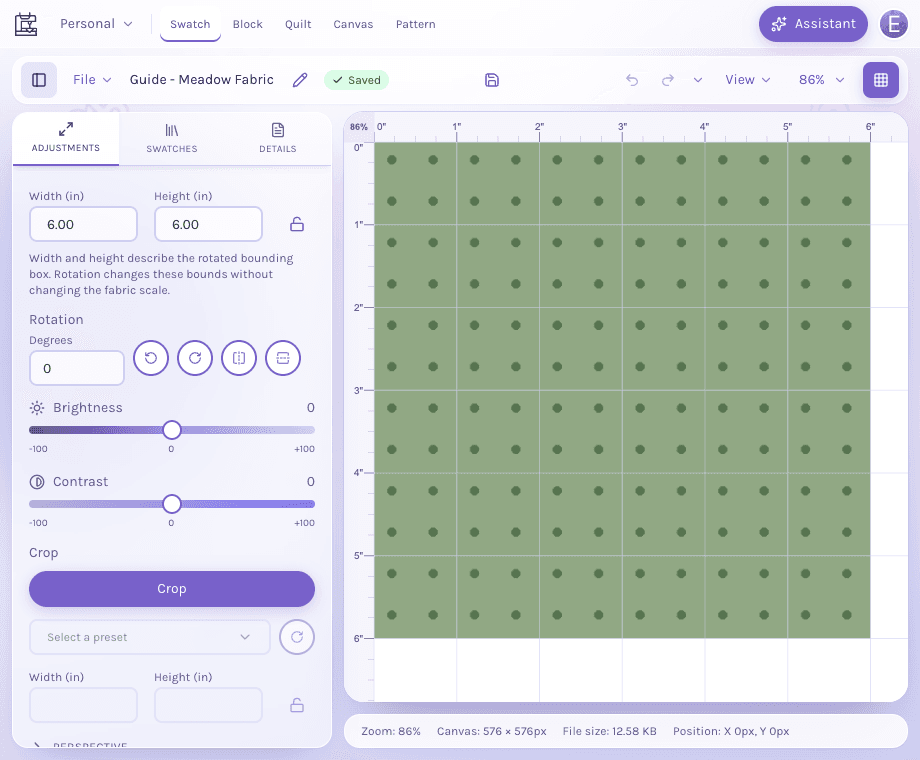Click the rotation Degrees input
920x760 pixels.
click(x=77, y=368)
